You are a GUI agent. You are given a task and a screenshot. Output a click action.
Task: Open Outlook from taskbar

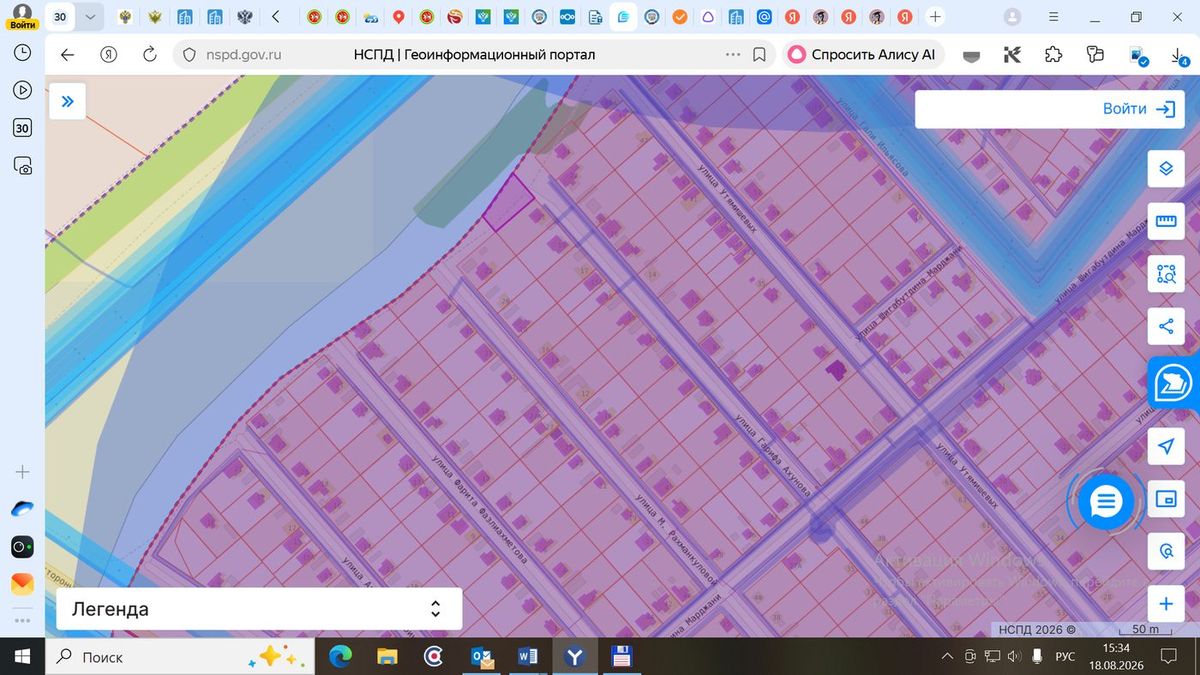(x=482, y=656)
